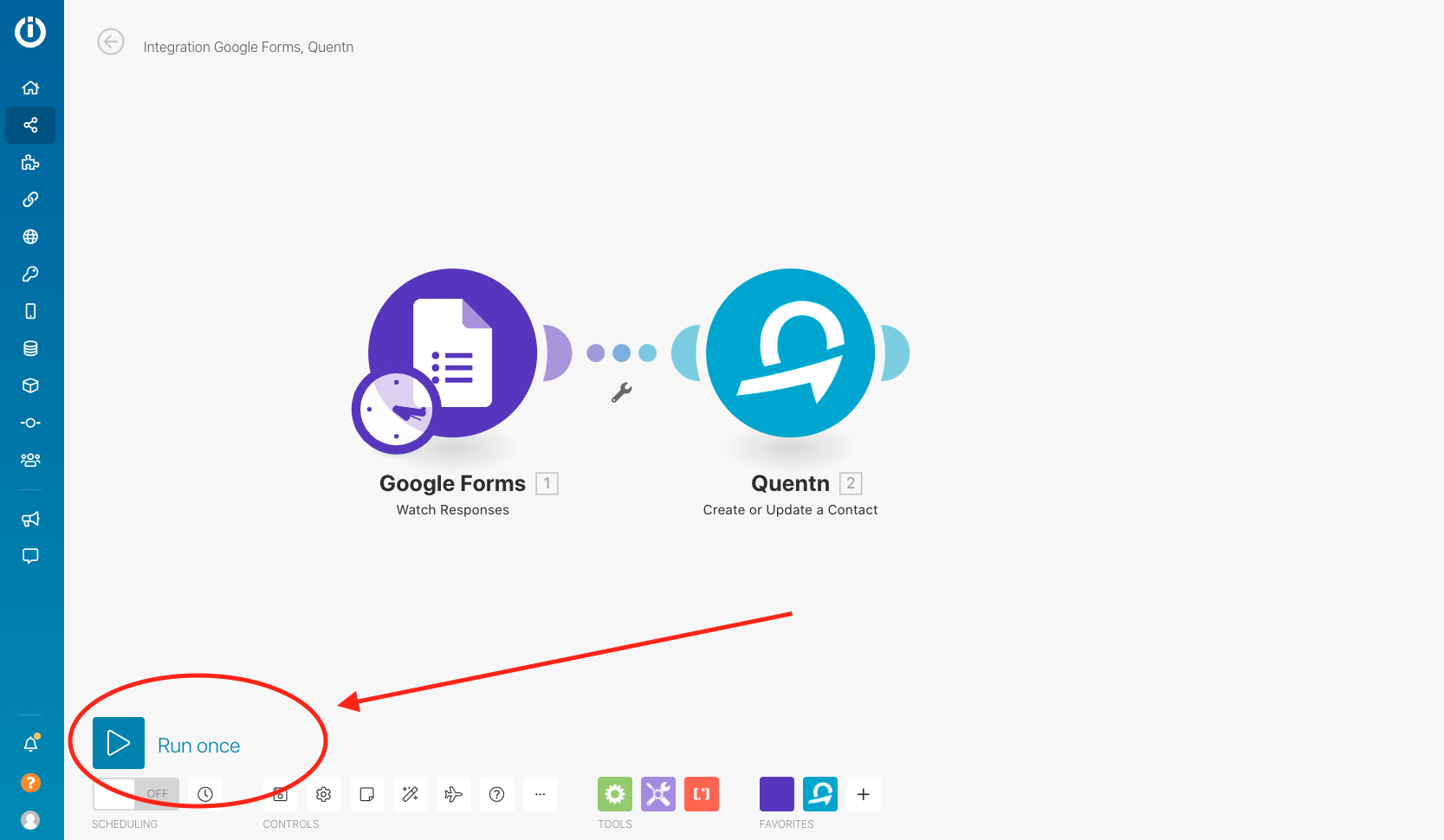
Task: Click the Watch Responses label
Action: coord(453,510)
